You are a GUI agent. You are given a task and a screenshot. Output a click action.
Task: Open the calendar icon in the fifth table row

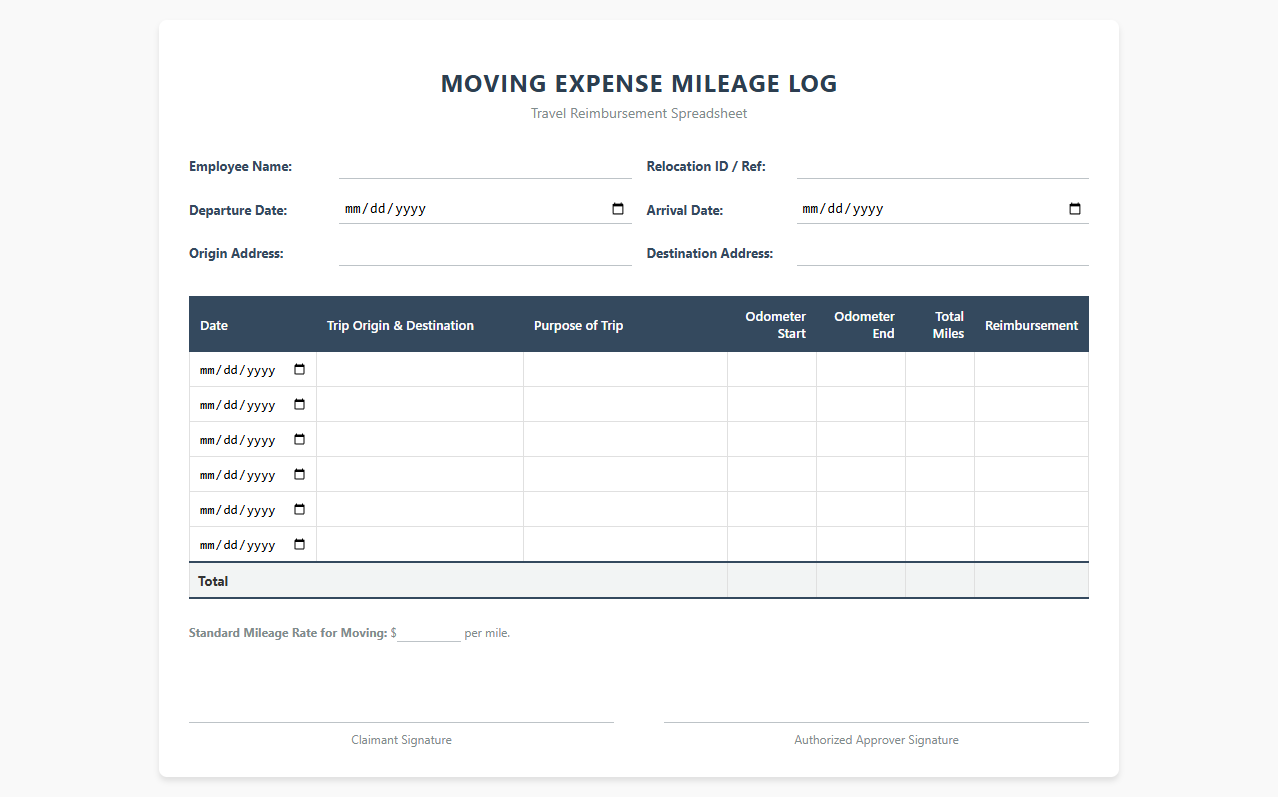tap(299, 509)
